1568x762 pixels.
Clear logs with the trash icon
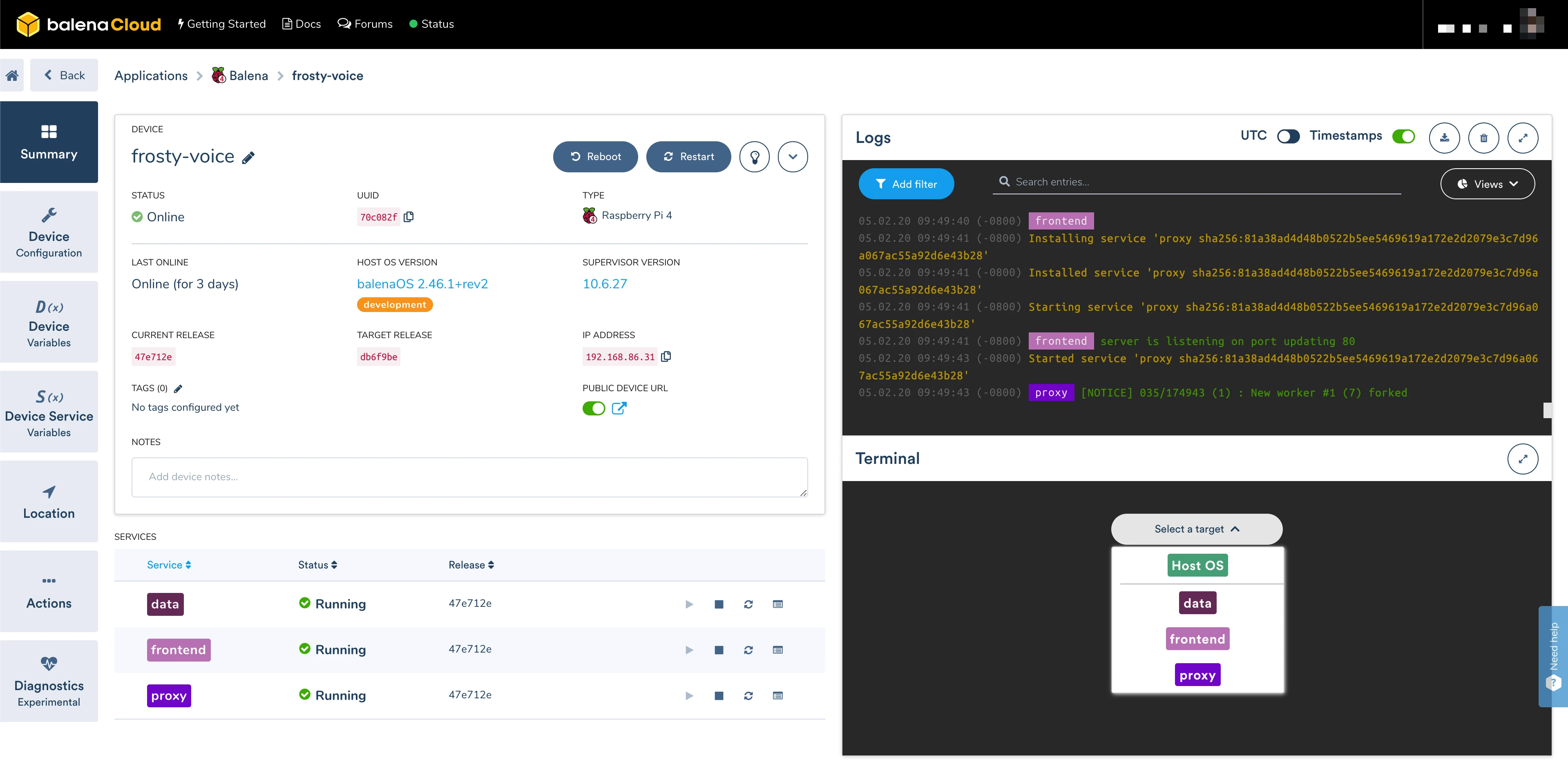(x=1483, y=138)
